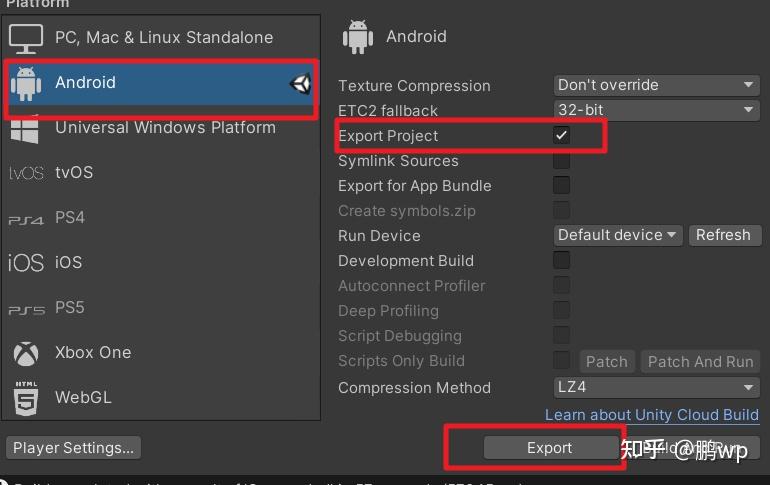Open the Texture Compression dropdown

tap(657, 85)
